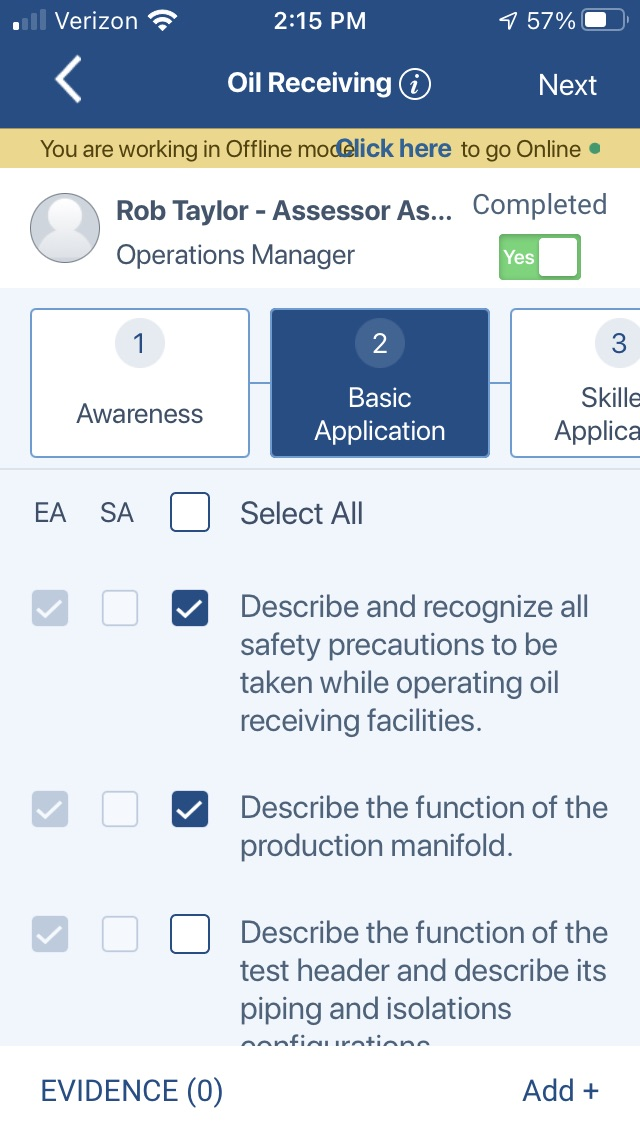640x1136 pixels.
Task: Tick SA checkbox for safety precautions
Action: (x=120, y=608)
